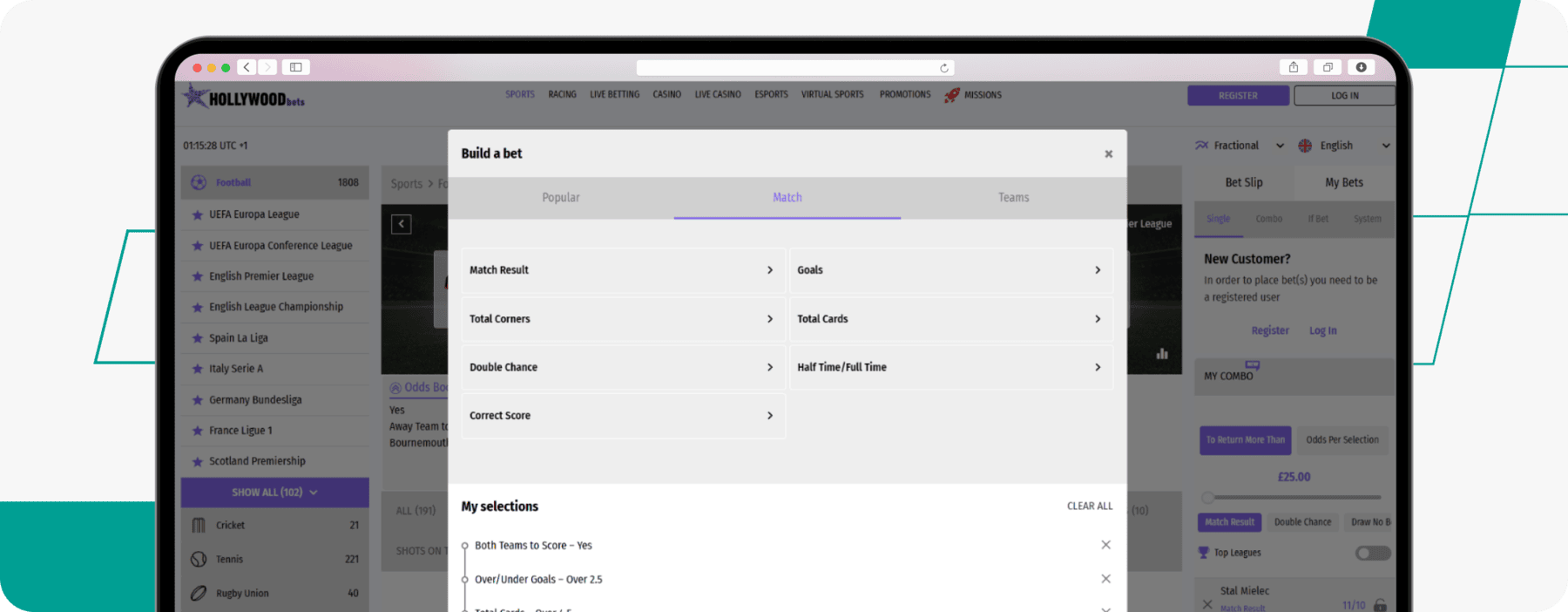Open English League Championship

pos(276,307)
